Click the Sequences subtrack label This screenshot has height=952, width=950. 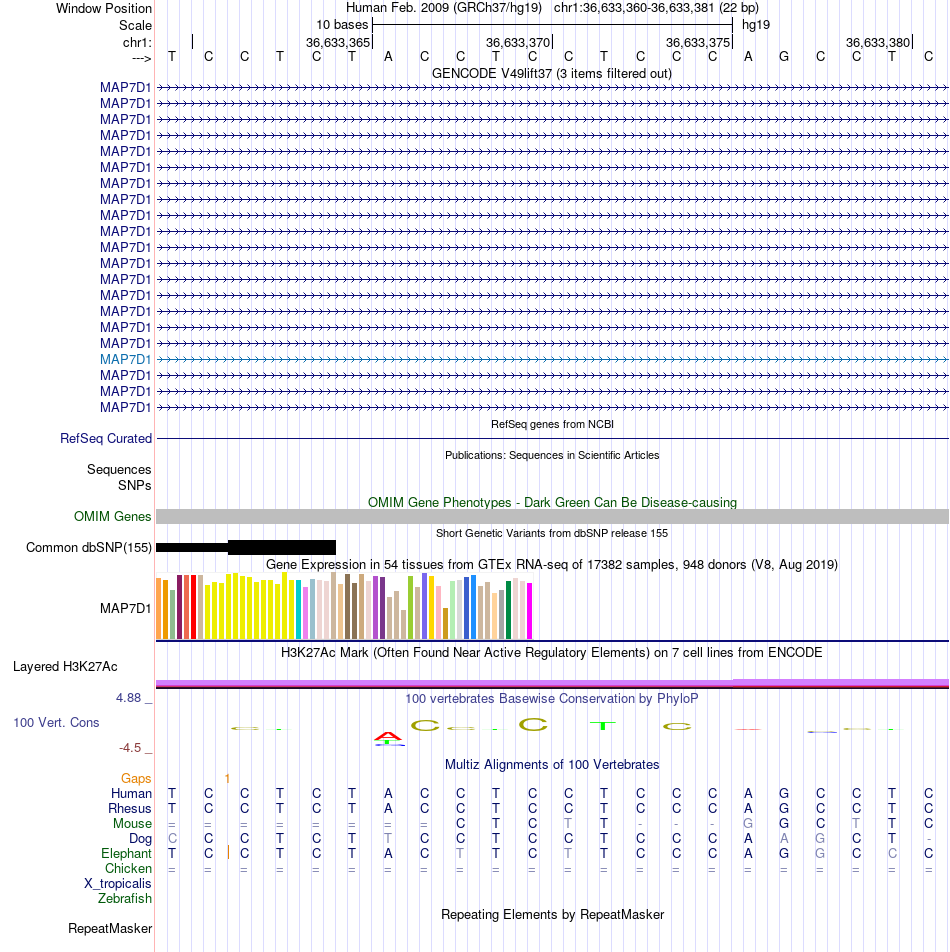click(x=119, y=469)
